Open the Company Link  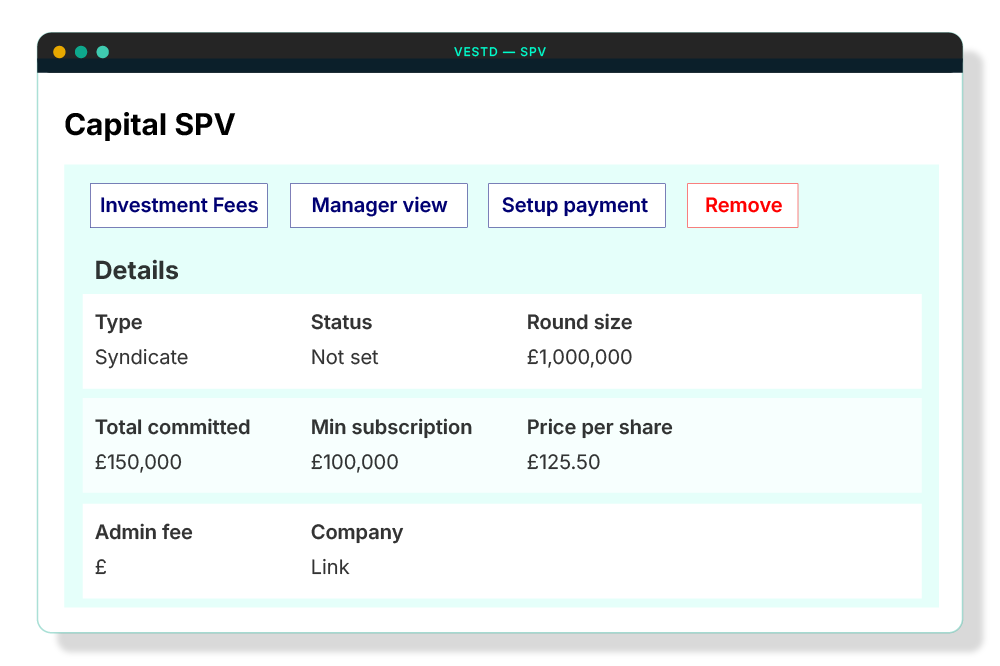click(x=330, y=567)
